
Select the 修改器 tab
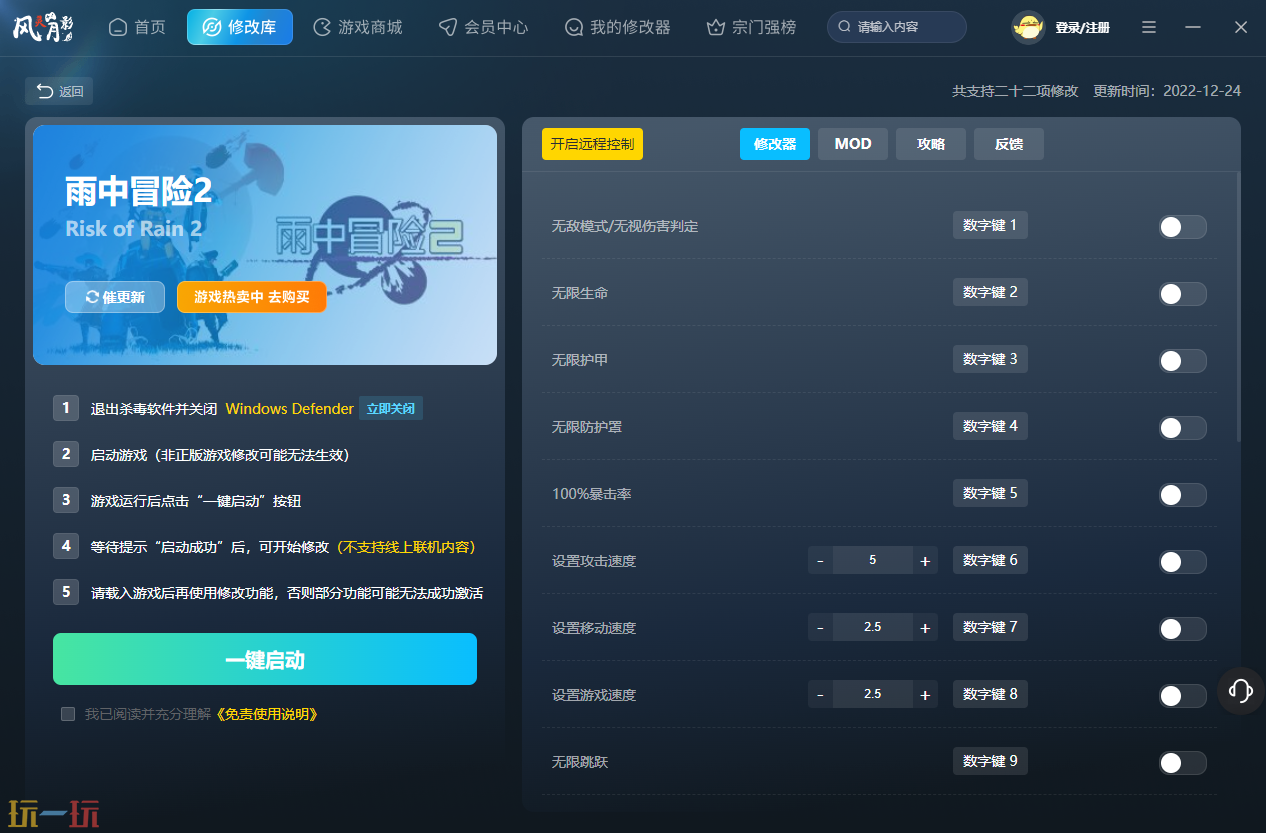coord(775,144)
